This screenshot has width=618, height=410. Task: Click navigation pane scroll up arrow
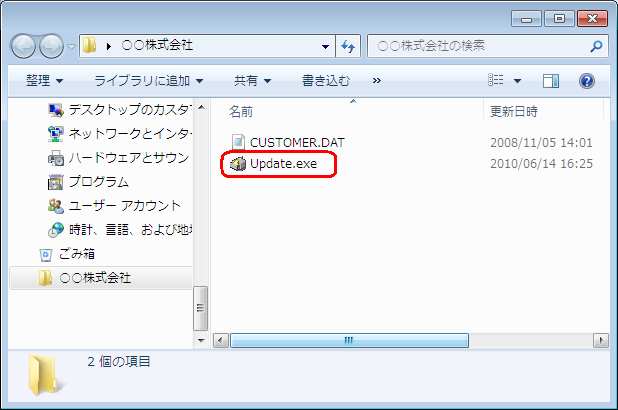coord(201,107)
